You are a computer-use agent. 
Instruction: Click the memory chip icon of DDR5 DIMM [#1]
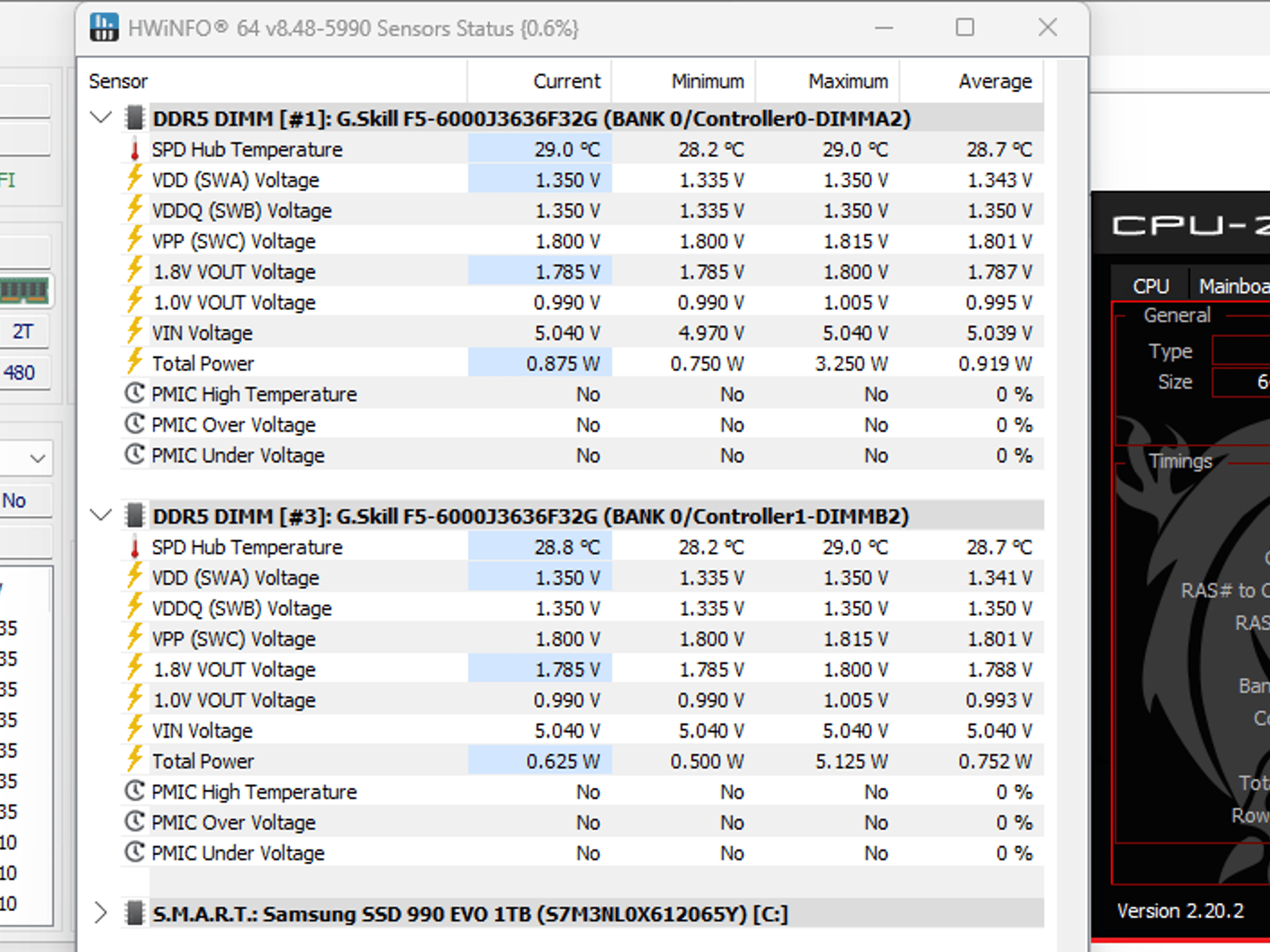(133, 118)
